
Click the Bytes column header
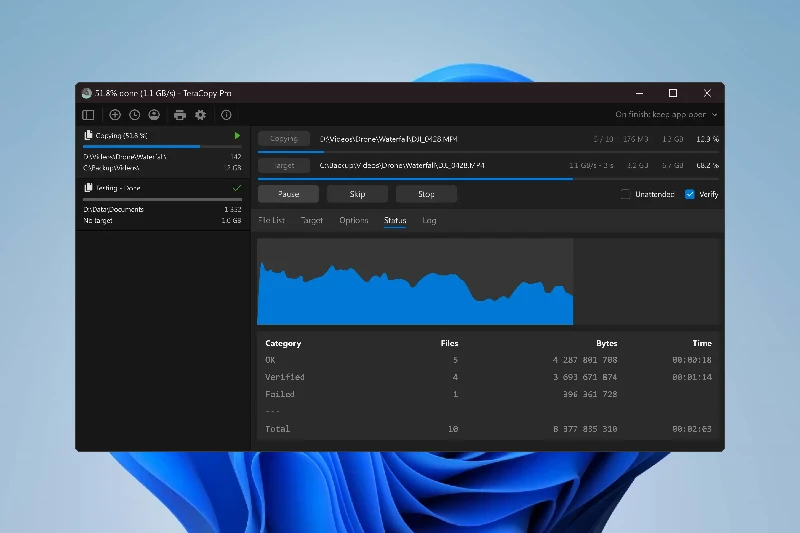coord(607,344)
